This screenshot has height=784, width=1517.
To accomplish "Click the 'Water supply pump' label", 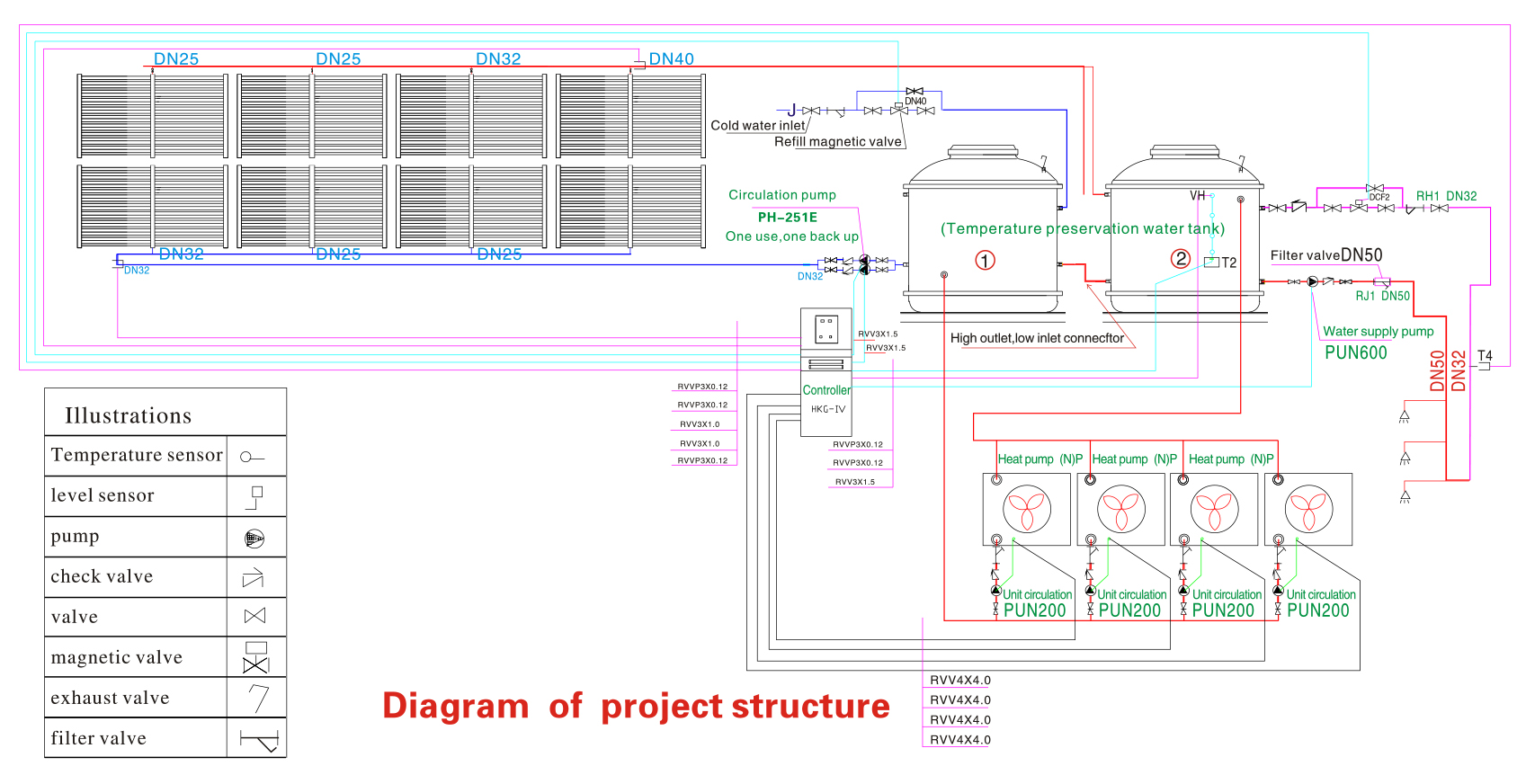I will click(x=1378, y=332).
